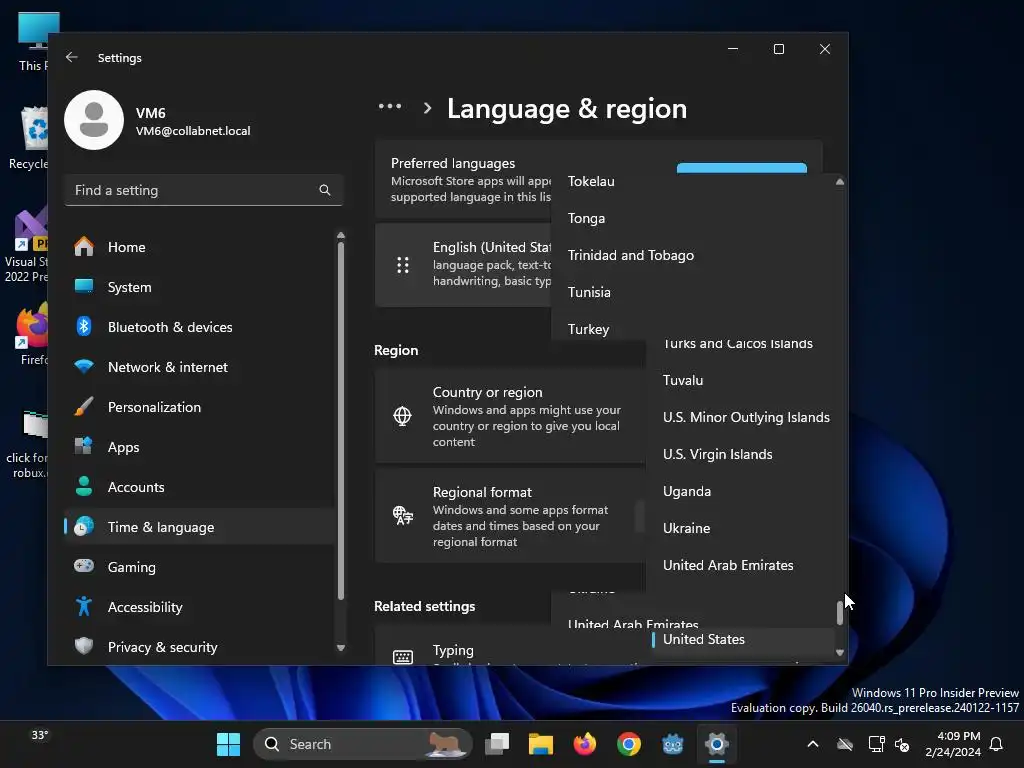Open File Explorer from the taskbar
1024x768 pixels.
(x=541, y=744)
